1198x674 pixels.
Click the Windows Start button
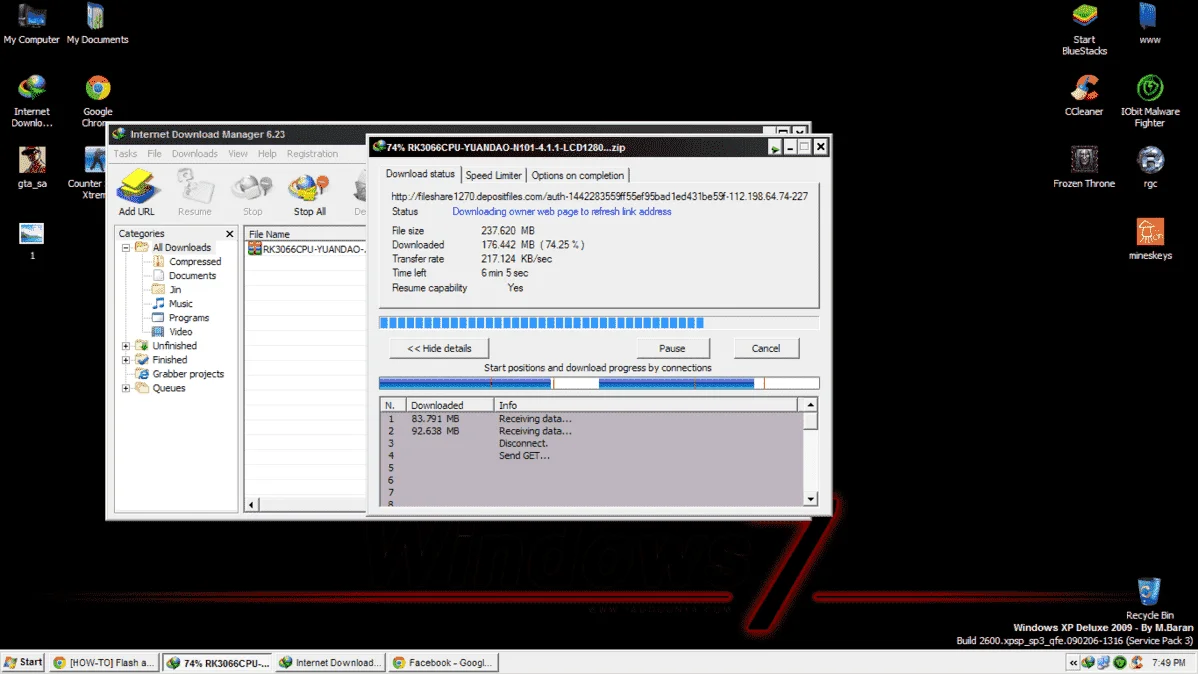(23, 663)
